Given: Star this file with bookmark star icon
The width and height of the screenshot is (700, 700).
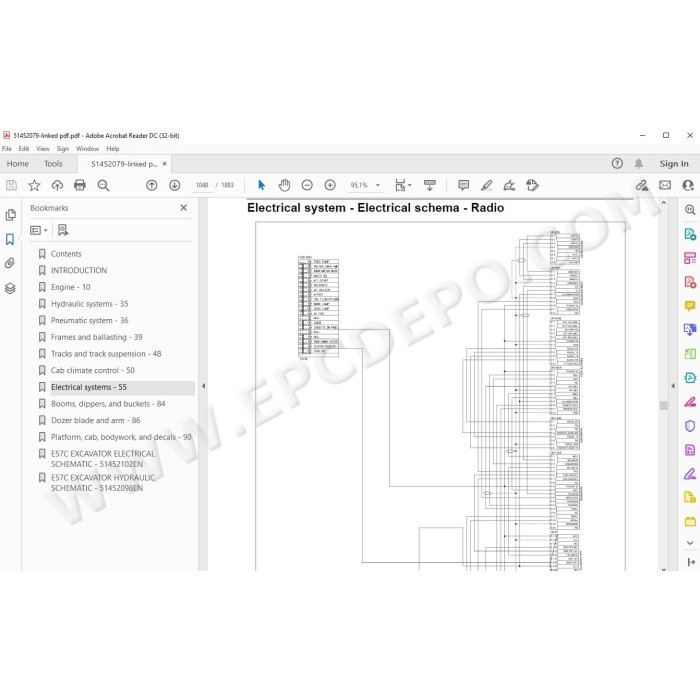Looking at the screenshot, I should point(34,185).
